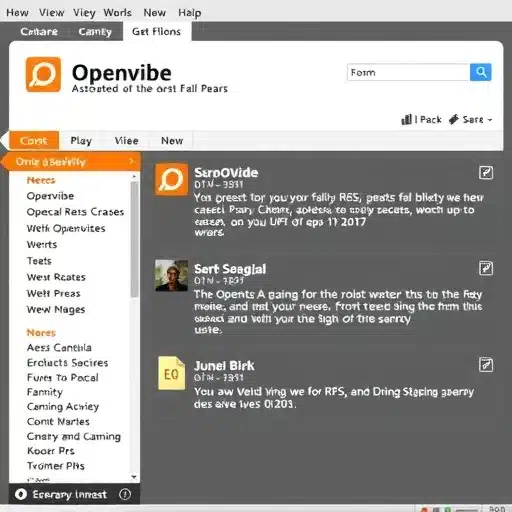Viewport: 512px width, 512px height.
Task: Open the Worls menu
Action: click(117, 13)
